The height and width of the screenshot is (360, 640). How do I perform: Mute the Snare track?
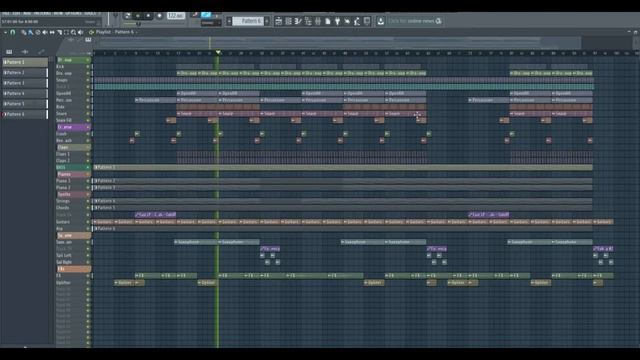point(88,113)
